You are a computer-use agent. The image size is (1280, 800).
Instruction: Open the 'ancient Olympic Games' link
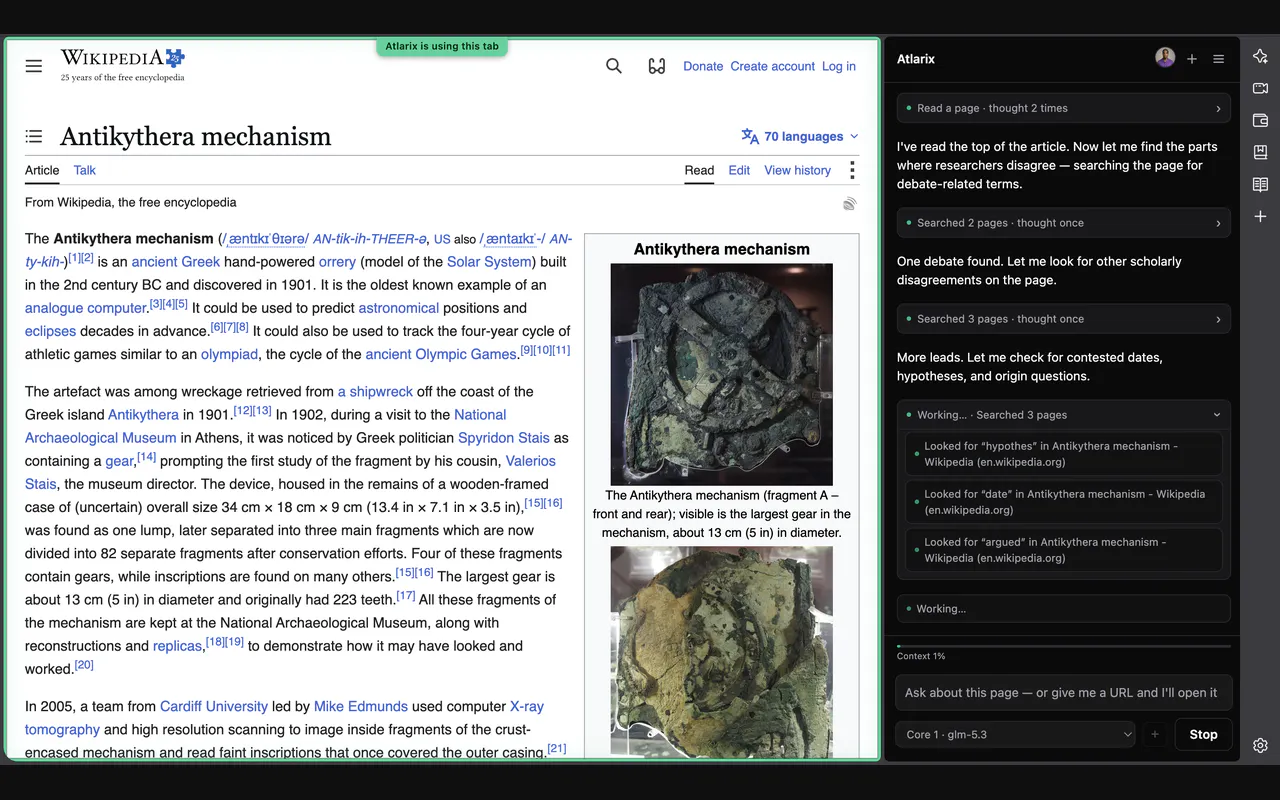(441, 354)
